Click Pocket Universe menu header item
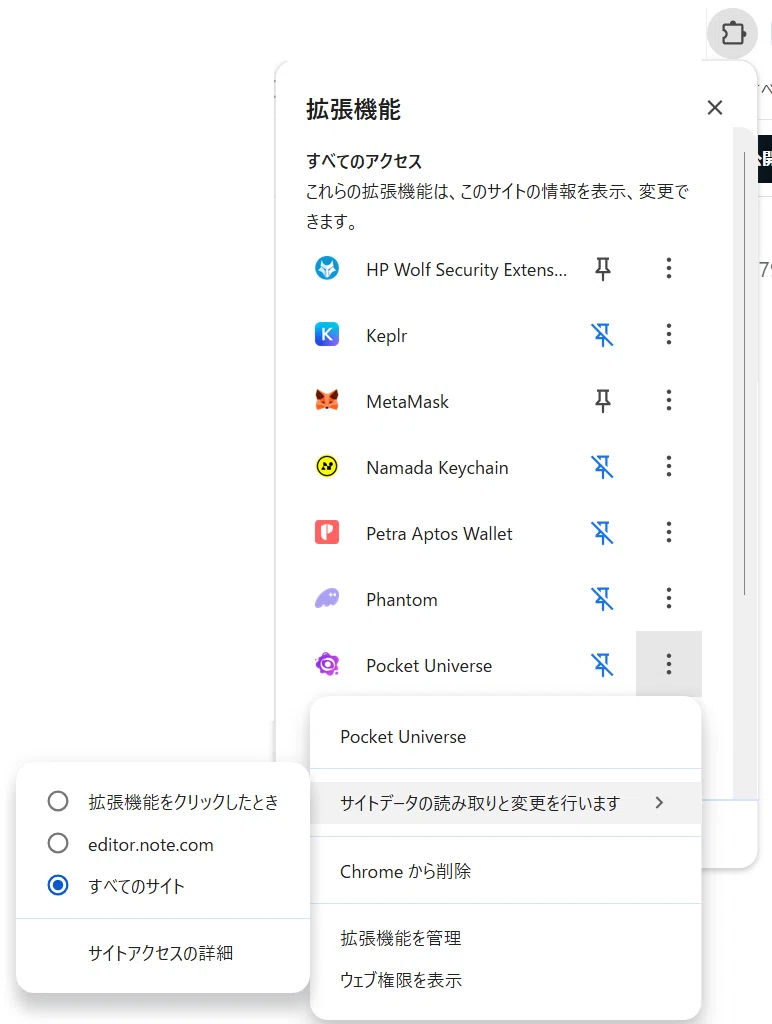Image resolution: width=772 pixels, height=1024 pixels. [506, 737]
